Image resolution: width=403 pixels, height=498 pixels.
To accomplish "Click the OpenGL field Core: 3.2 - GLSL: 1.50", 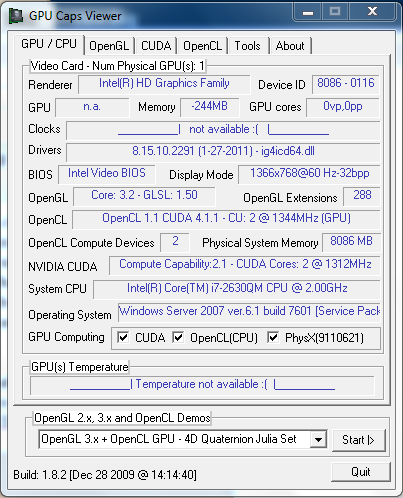I will click(x=144, y=196).
